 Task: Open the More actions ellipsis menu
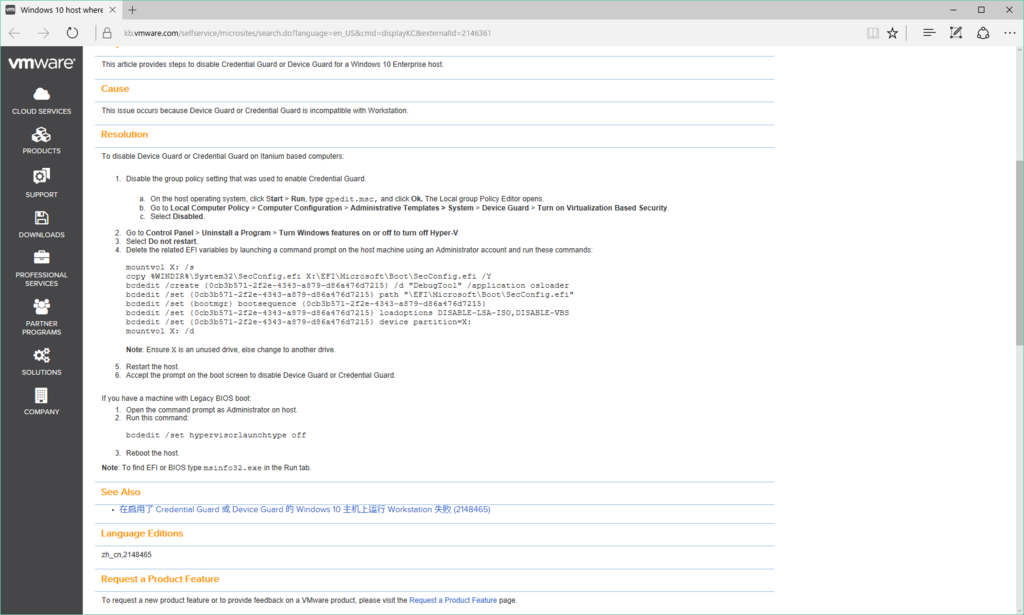click(1010, 33)
